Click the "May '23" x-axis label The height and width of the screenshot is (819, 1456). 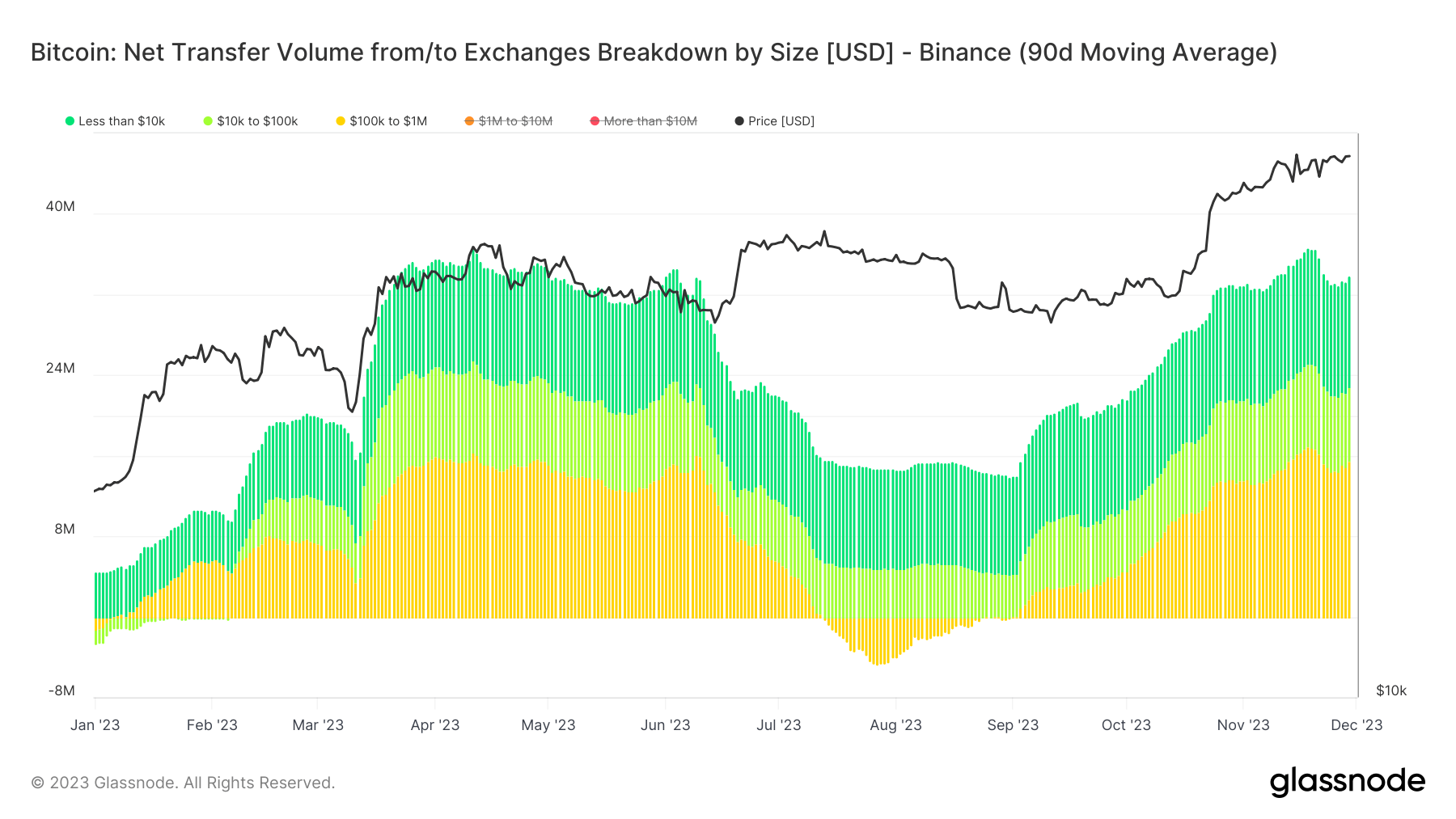click(x=548, y=725)
